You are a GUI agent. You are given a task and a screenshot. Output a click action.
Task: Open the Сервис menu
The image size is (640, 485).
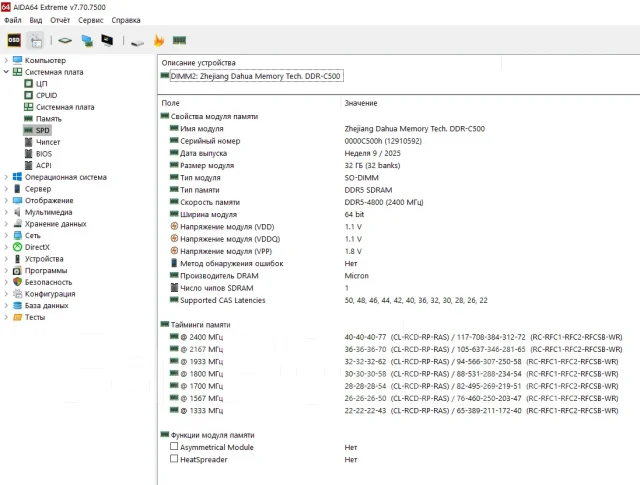(91, 20)
